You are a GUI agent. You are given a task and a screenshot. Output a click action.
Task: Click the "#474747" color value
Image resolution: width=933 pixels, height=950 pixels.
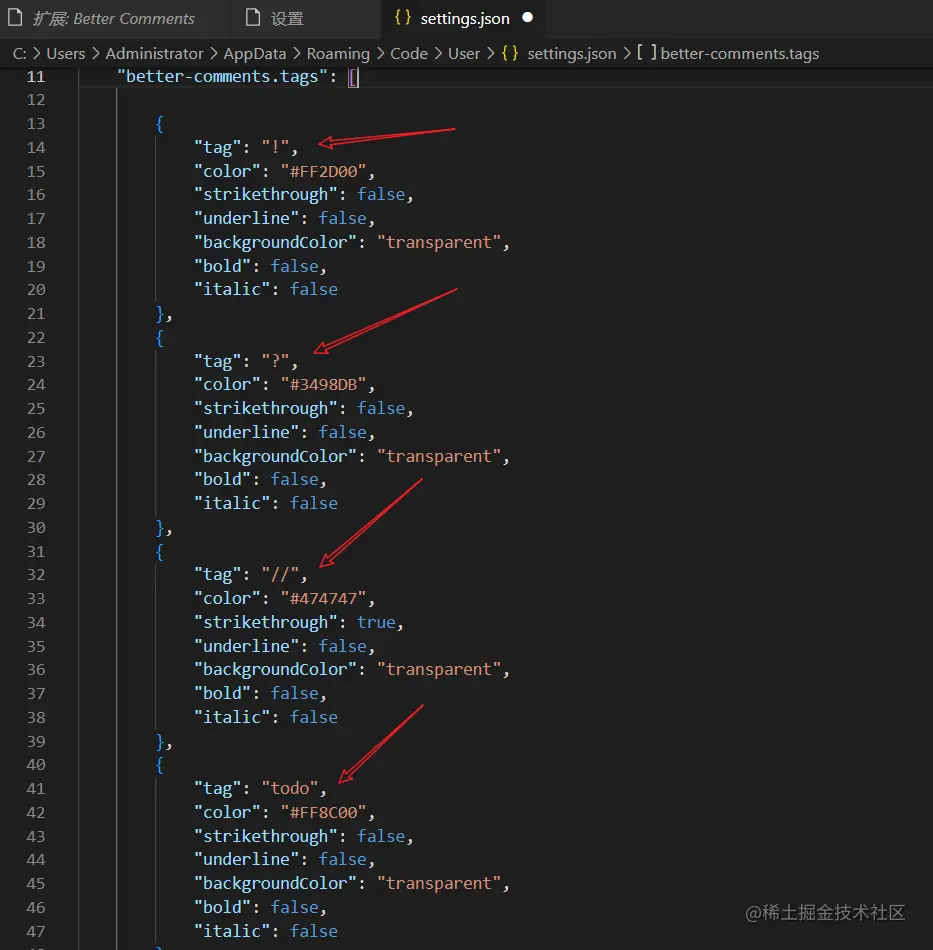[323, 599]
